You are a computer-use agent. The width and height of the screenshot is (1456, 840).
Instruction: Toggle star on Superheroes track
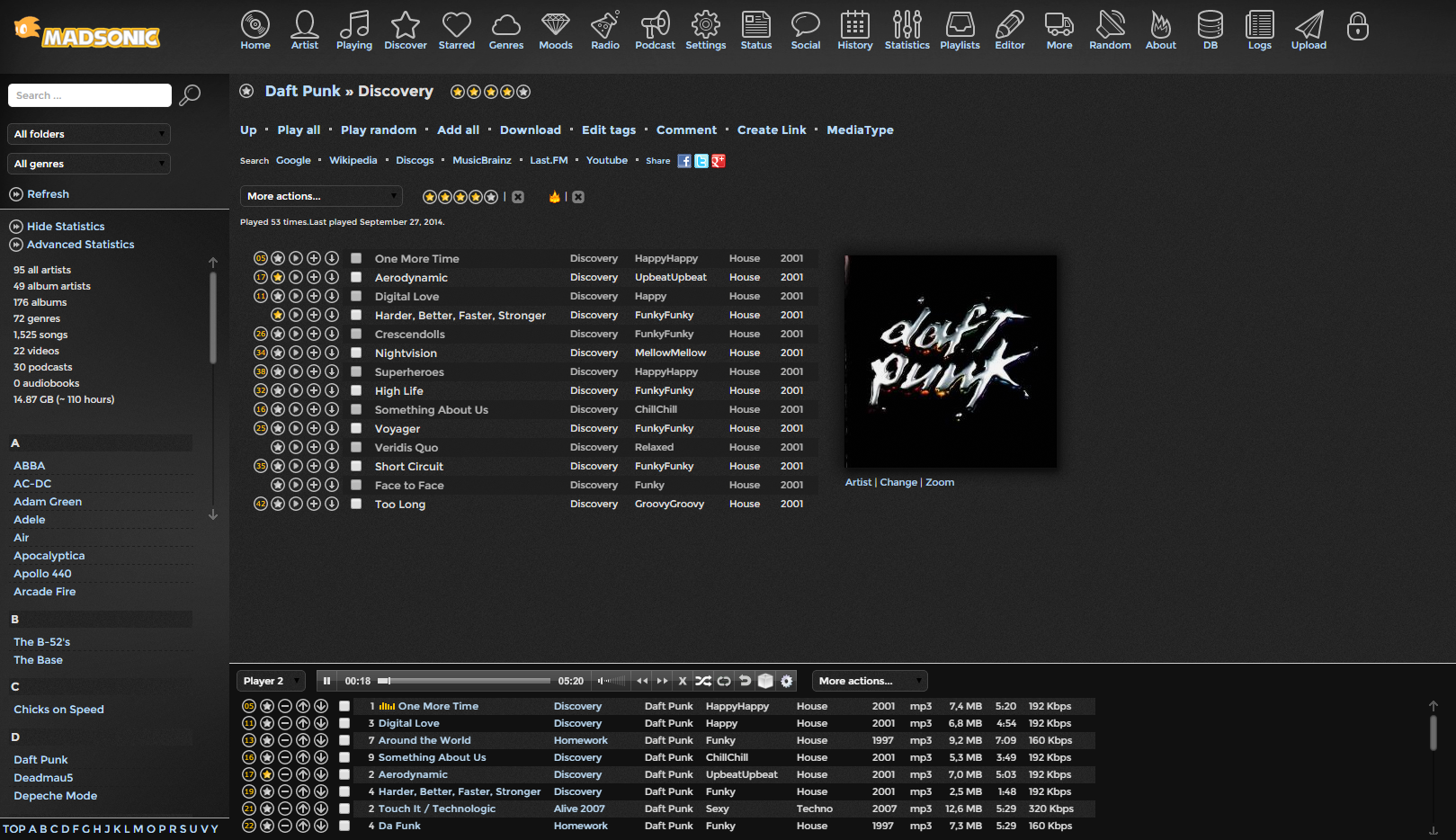278,371
